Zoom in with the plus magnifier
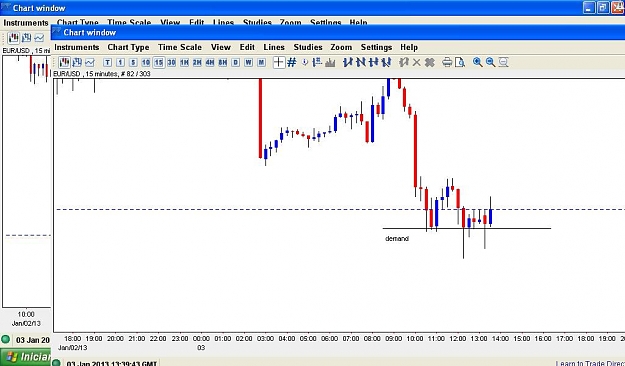Screen dimensions: 625x366 tap(478, 62)
